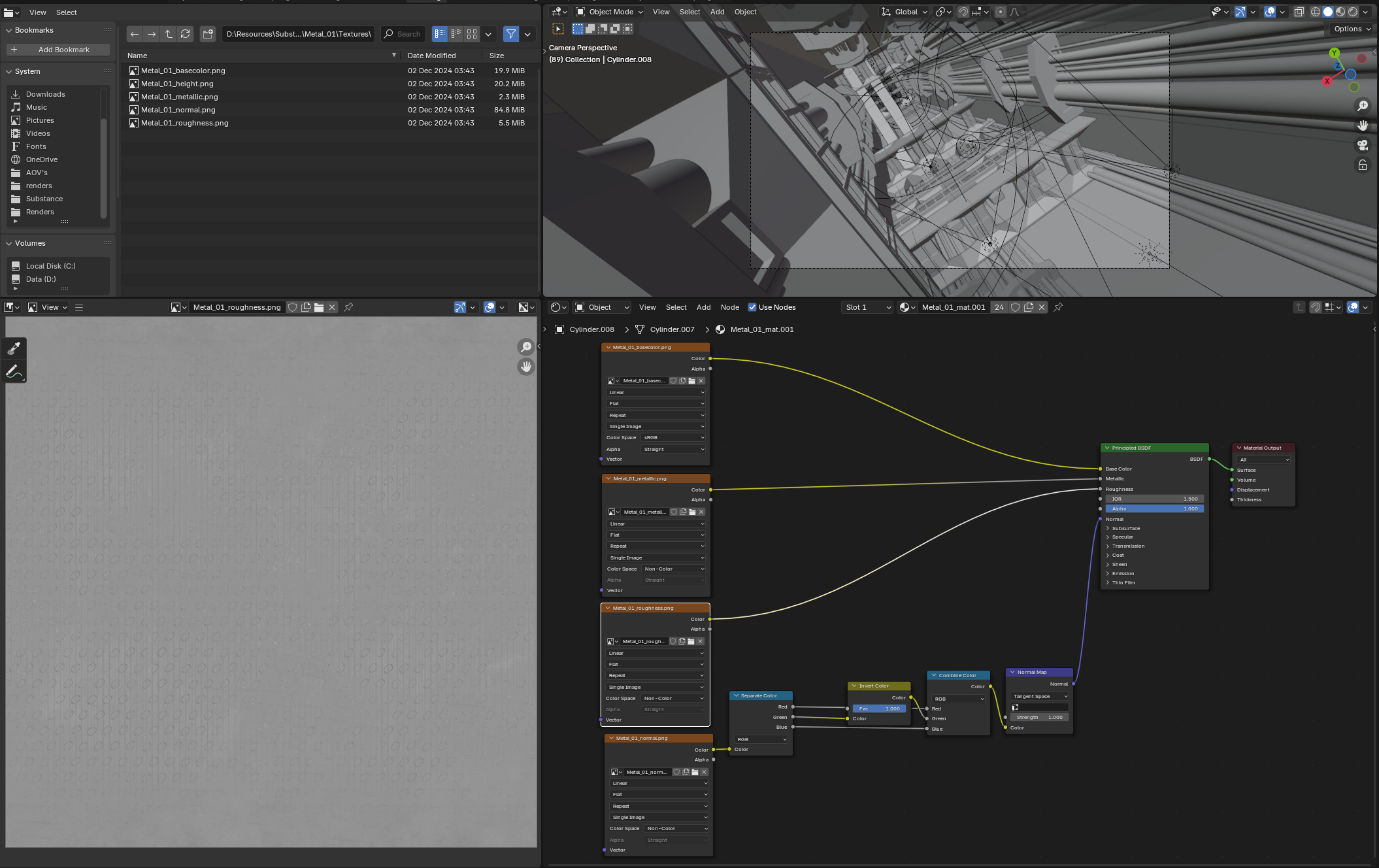Open the Slot 1 dropdown
This screenshot has height=868, width=1379.
click(x=867, y=307)
